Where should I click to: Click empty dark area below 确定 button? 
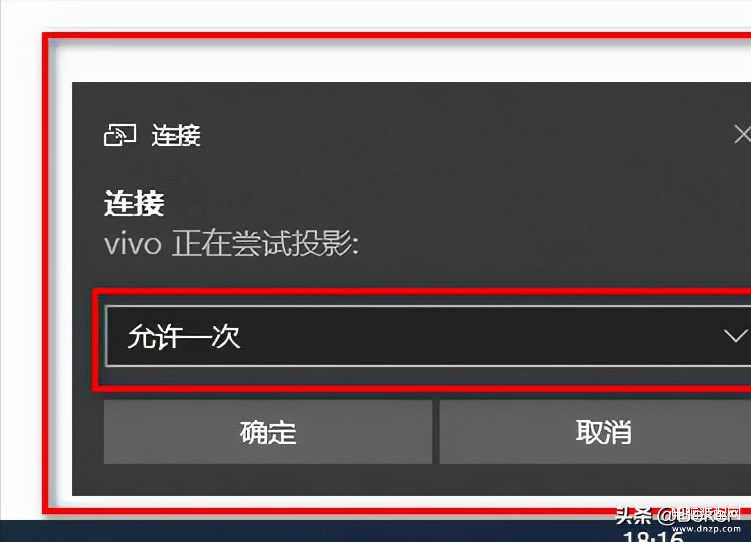(x=268, y=480)
